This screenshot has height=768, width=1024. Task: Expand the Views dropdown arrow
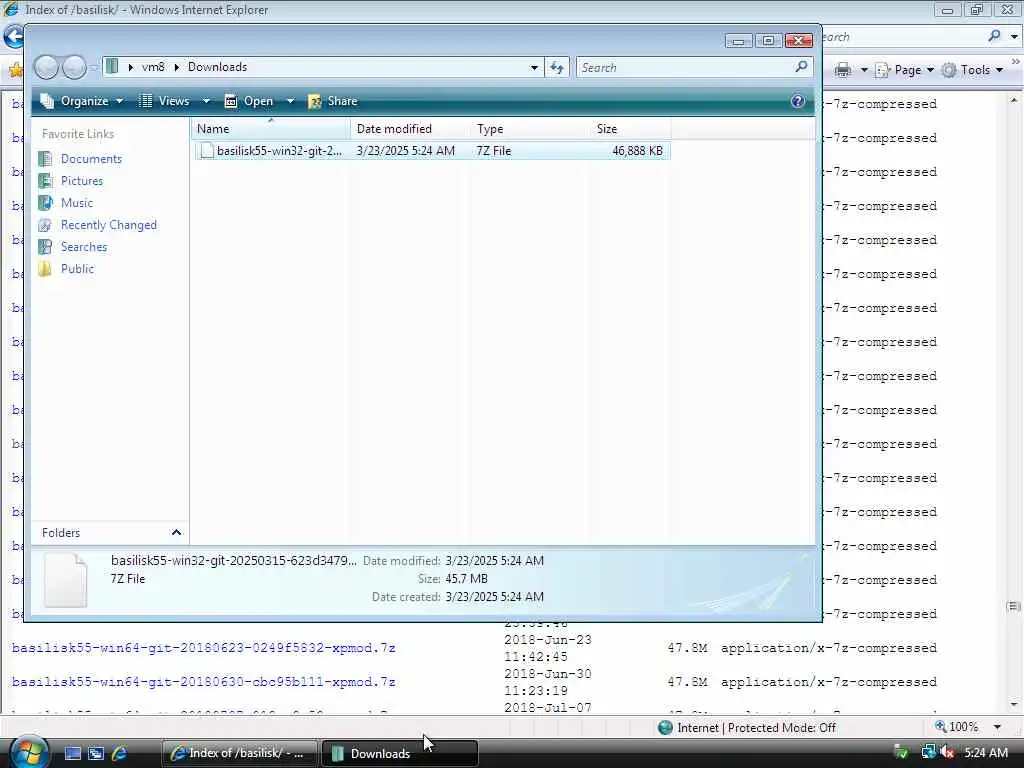206,101
